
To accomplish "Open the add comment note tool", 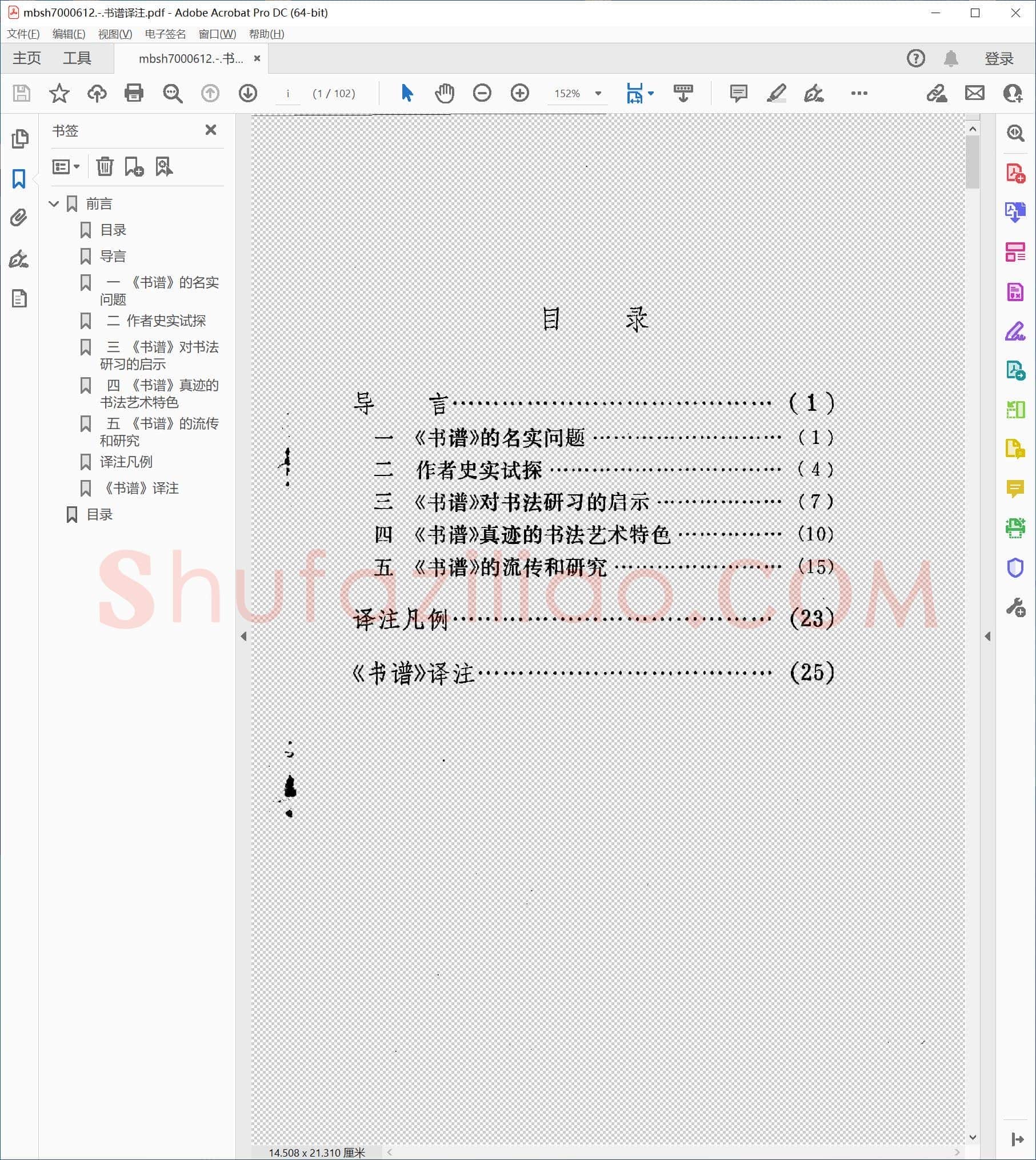I will [x=738, y=93].
